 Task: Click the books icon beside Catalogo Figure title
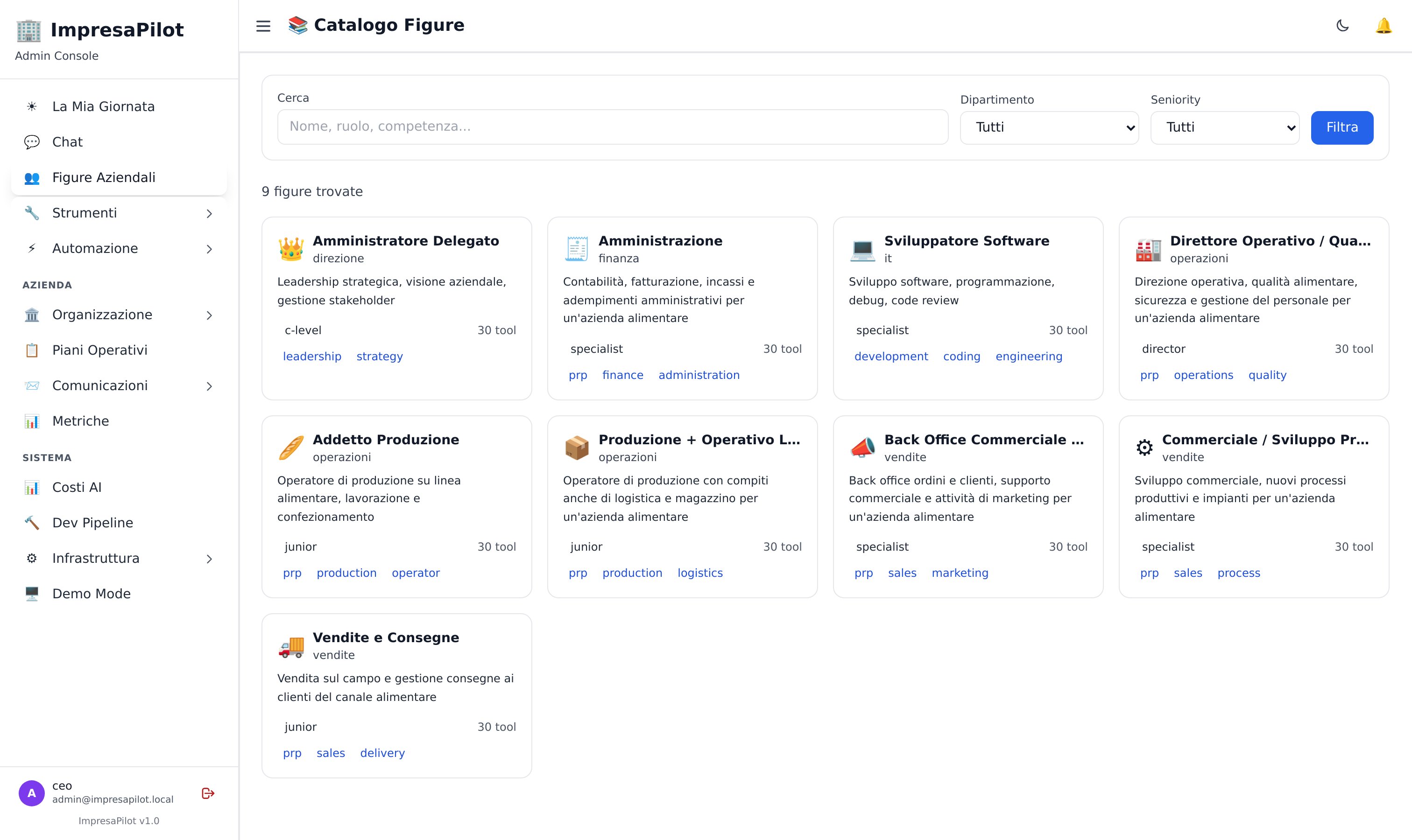tap(298, 25)
